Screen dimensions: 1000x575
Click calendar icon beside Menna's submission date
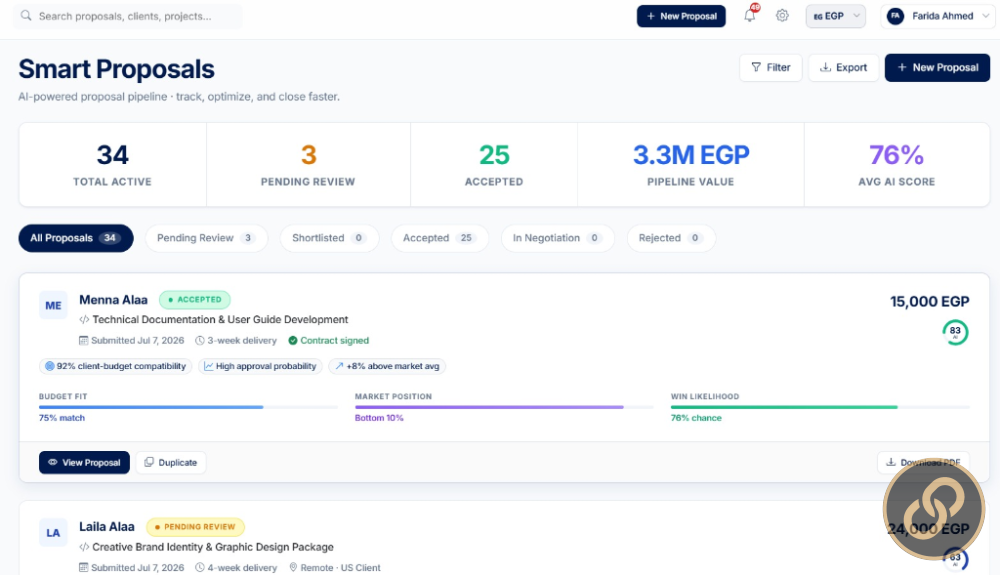[83, 340]
